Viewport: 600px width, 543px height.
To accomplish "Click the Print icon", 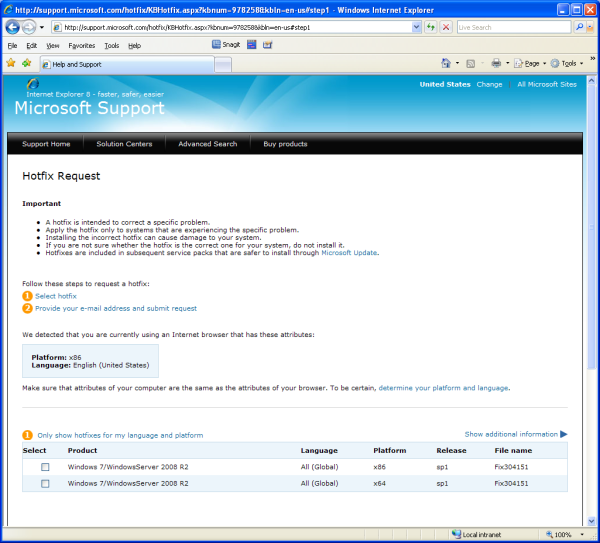I will pos(496,63).
